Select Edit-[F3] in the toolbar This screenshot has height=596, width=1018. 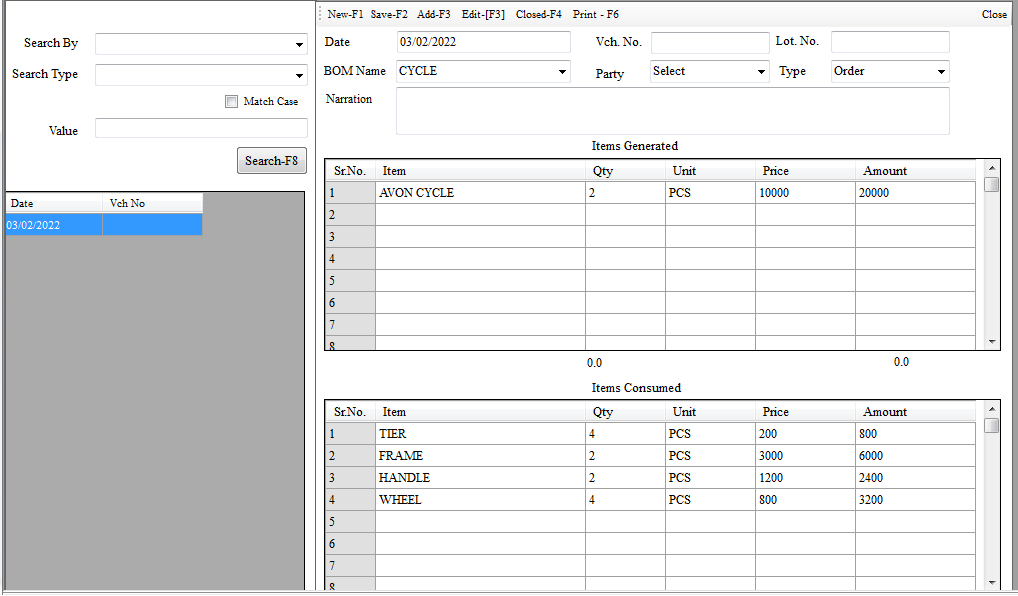point(483,15)
